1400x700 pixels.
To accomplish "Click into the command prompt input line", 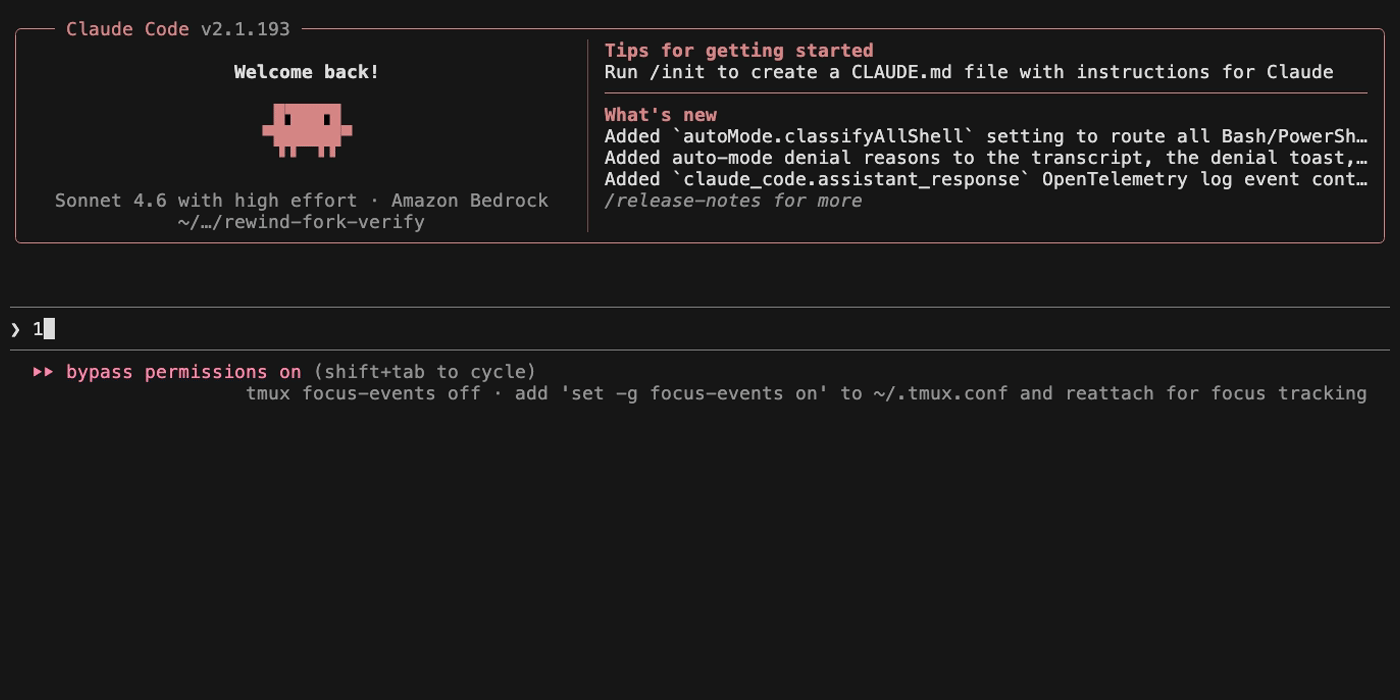I will (x=700, y=329).
